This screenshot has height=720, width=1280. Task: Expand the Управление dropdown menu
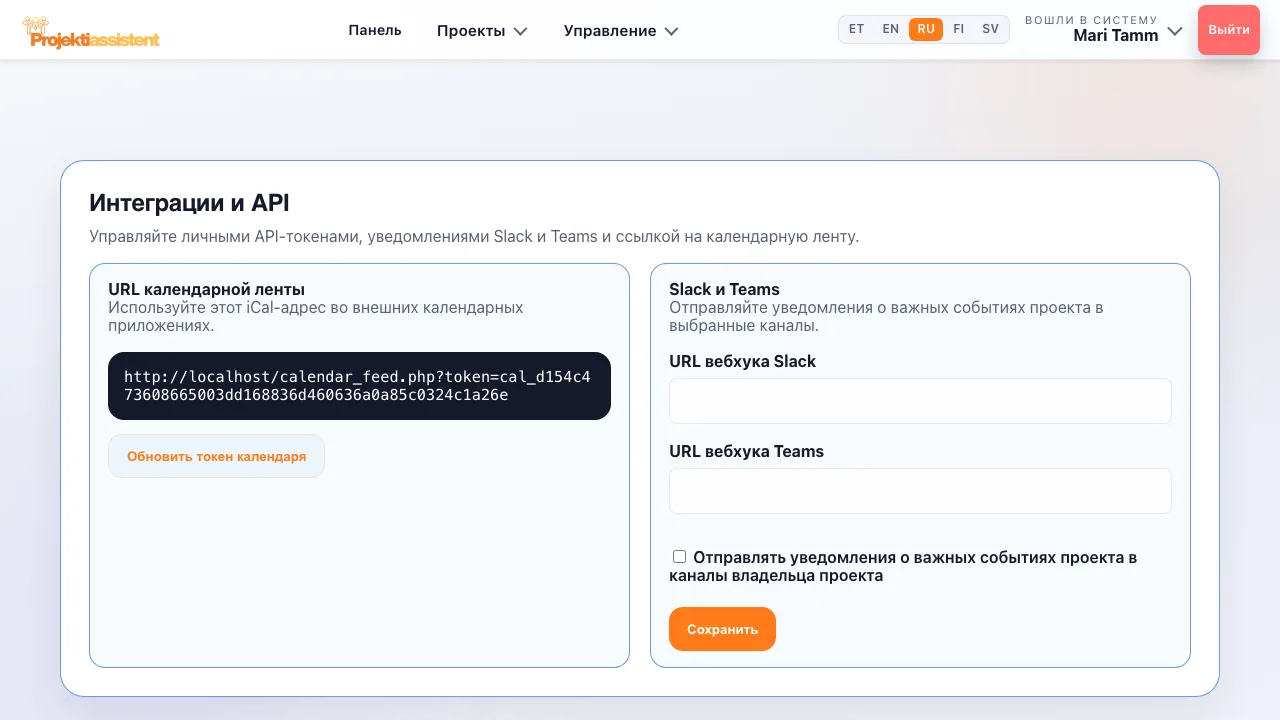pos(621,31)
